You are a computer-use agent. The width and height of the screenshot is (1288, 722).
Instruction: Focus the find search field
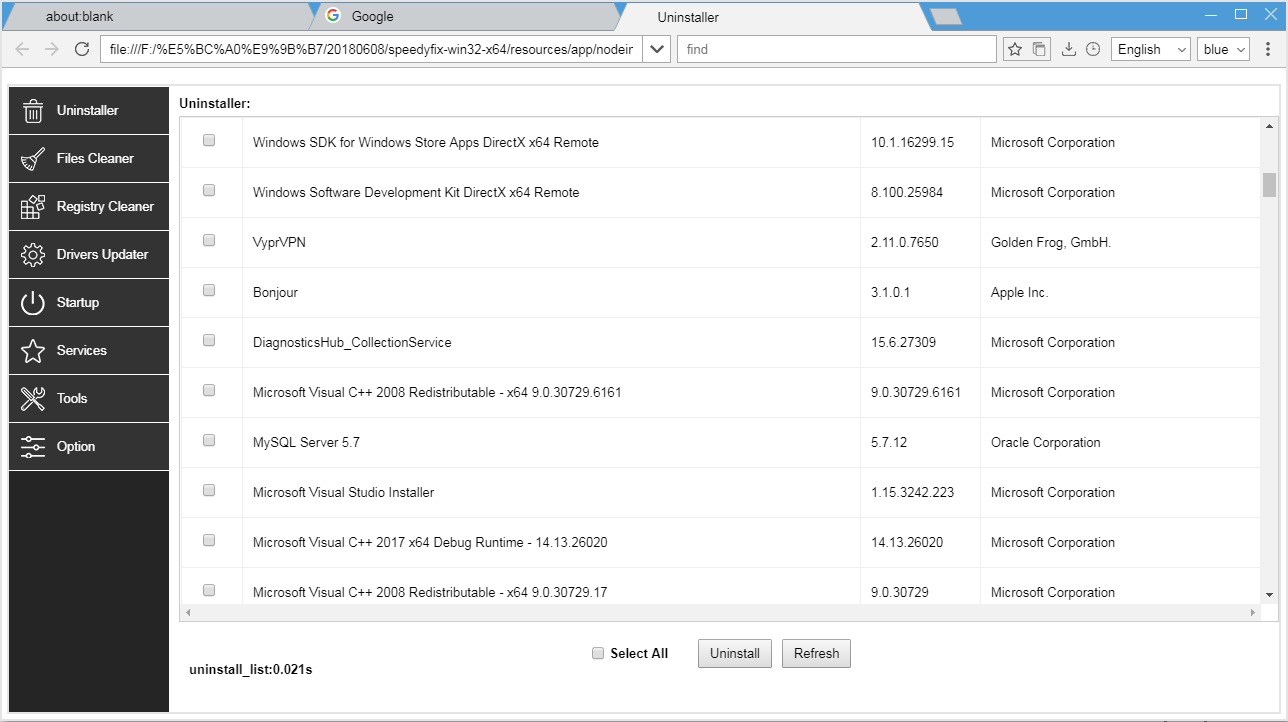[836, 49]
